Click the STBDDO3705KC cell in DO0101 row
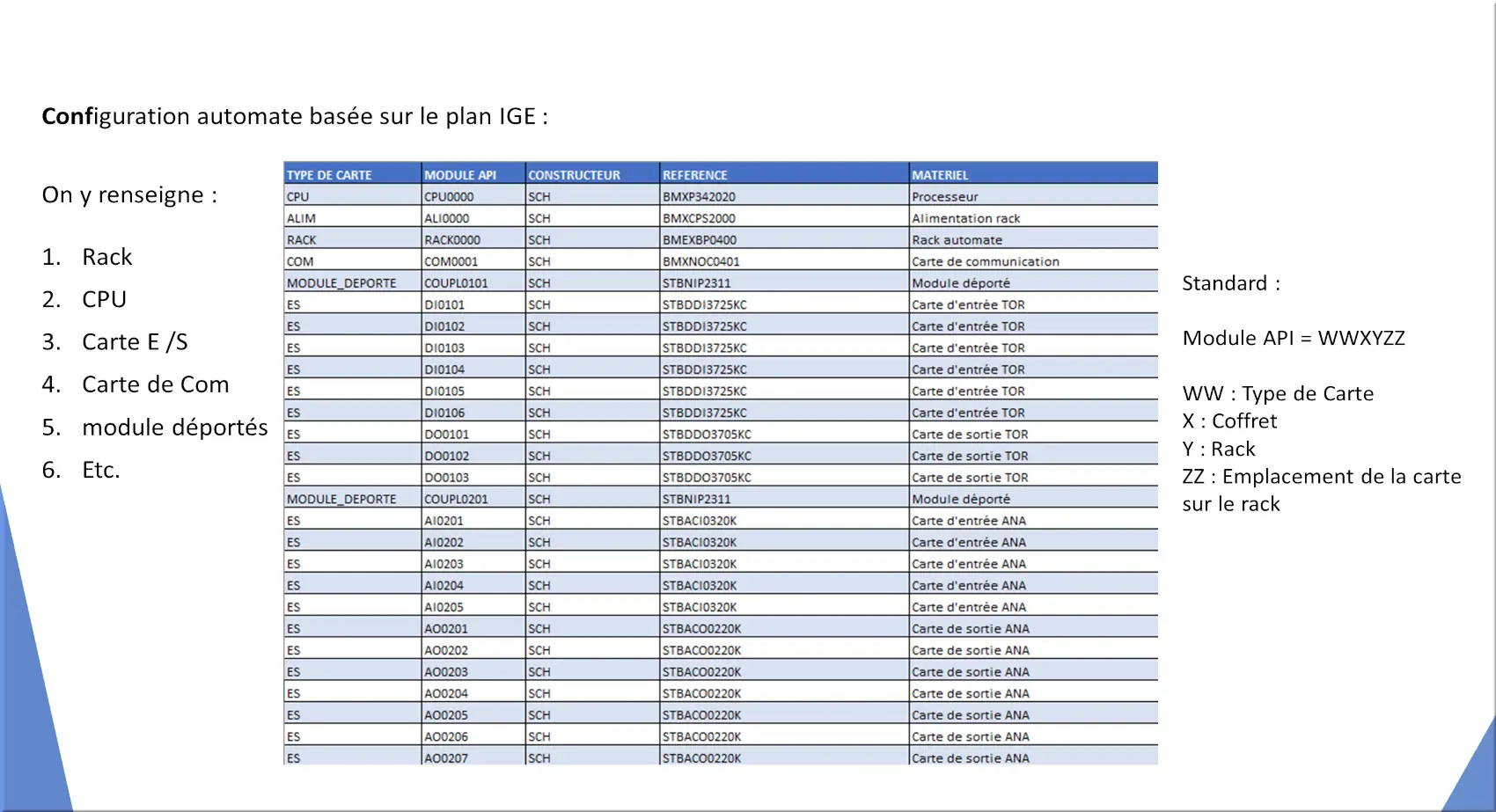1496x812 pixels. click(784, 434)
